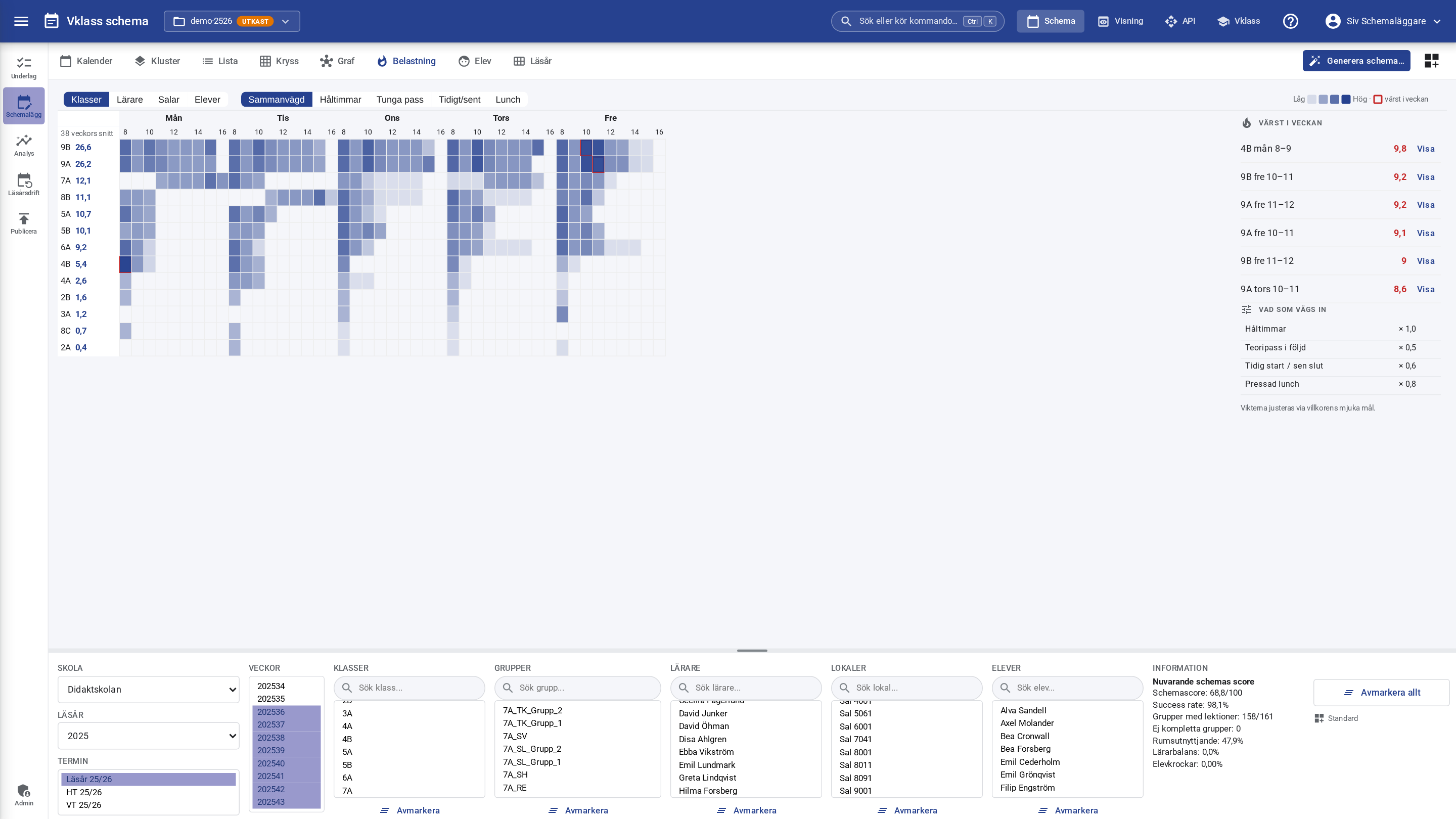The height and width of the screenshot is (819, 1456).
Task: Open the Elev view tab
Action: pos(475,61)
